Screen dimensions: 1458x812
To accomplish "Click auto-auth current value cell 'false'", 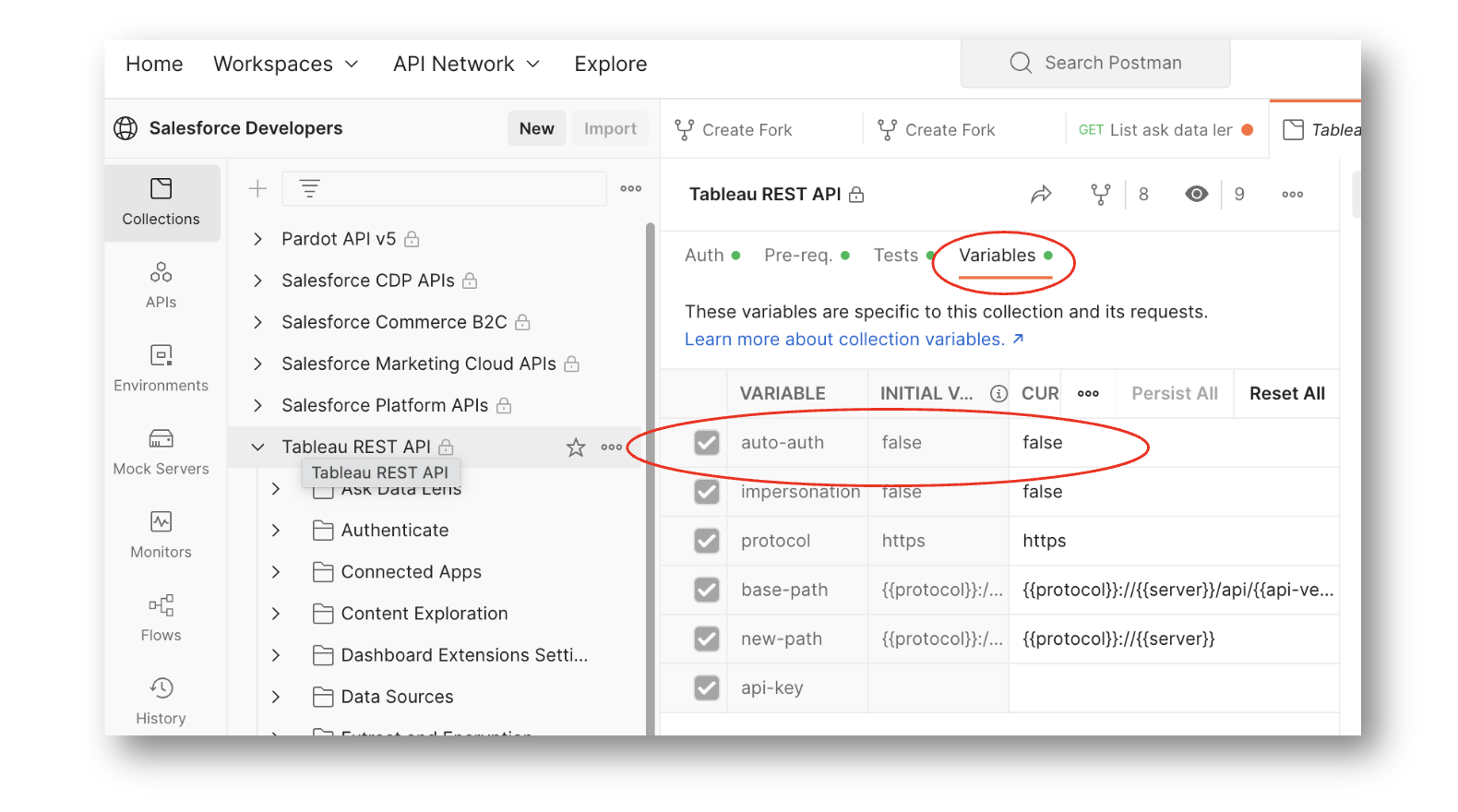I will point(1174,443).
